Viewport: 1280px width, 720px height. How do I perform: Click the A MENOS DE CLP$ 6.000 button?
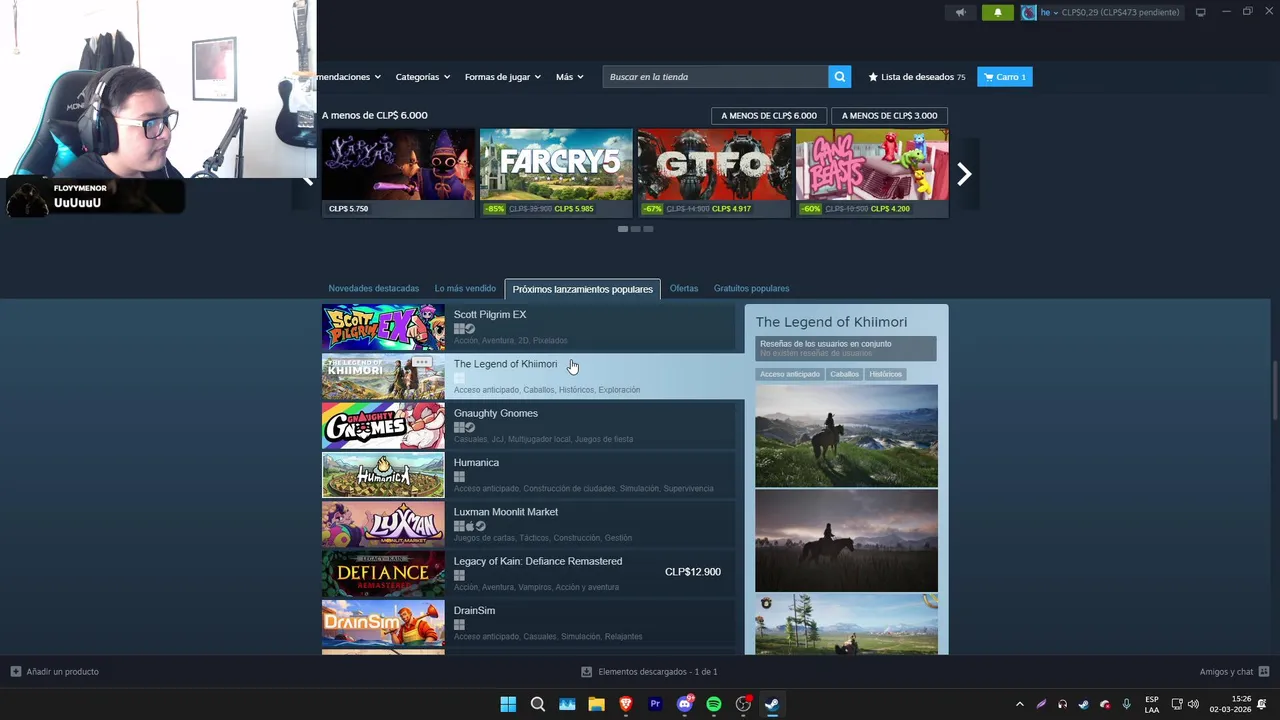click(x=769, y=115)
